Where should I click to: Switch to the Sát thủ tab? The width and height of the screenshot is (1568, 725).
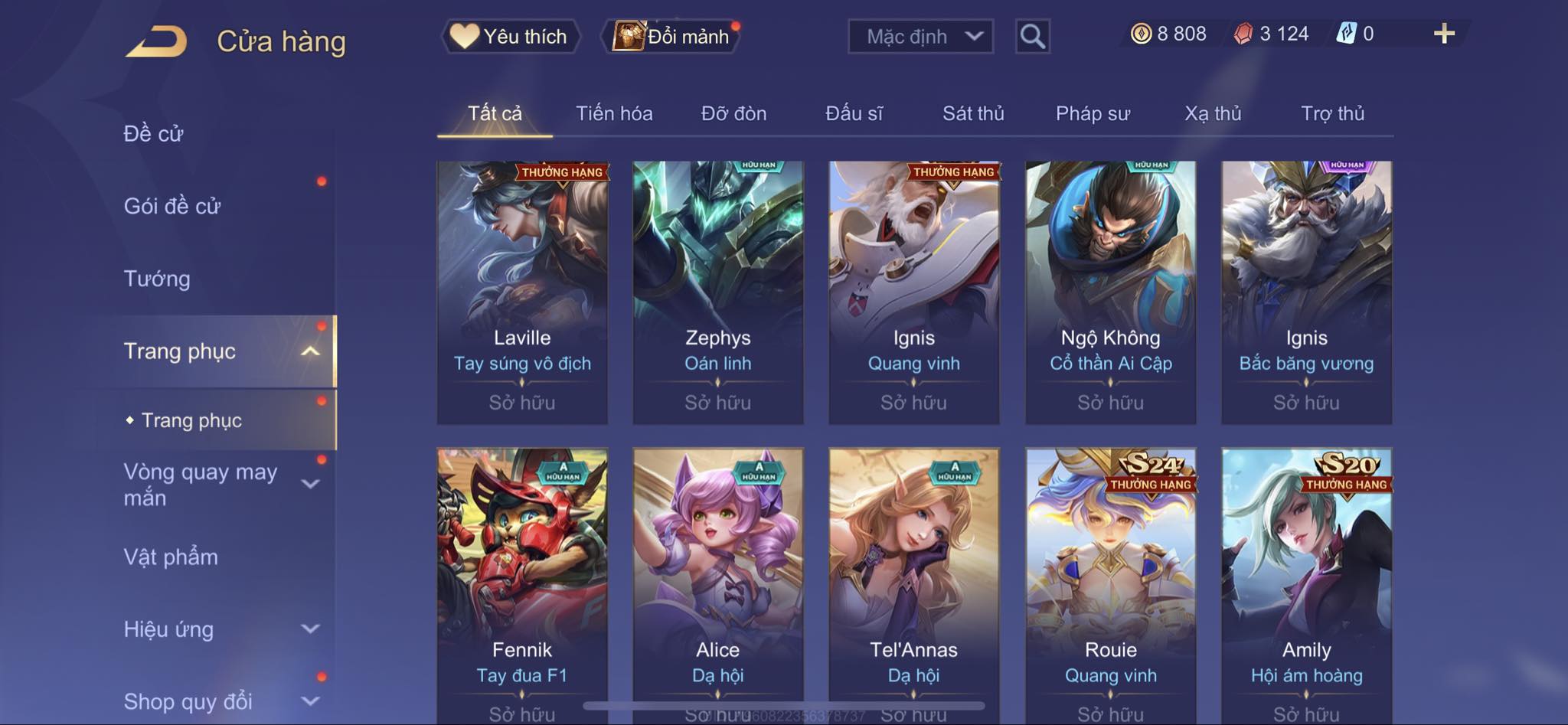coord(973,113)
